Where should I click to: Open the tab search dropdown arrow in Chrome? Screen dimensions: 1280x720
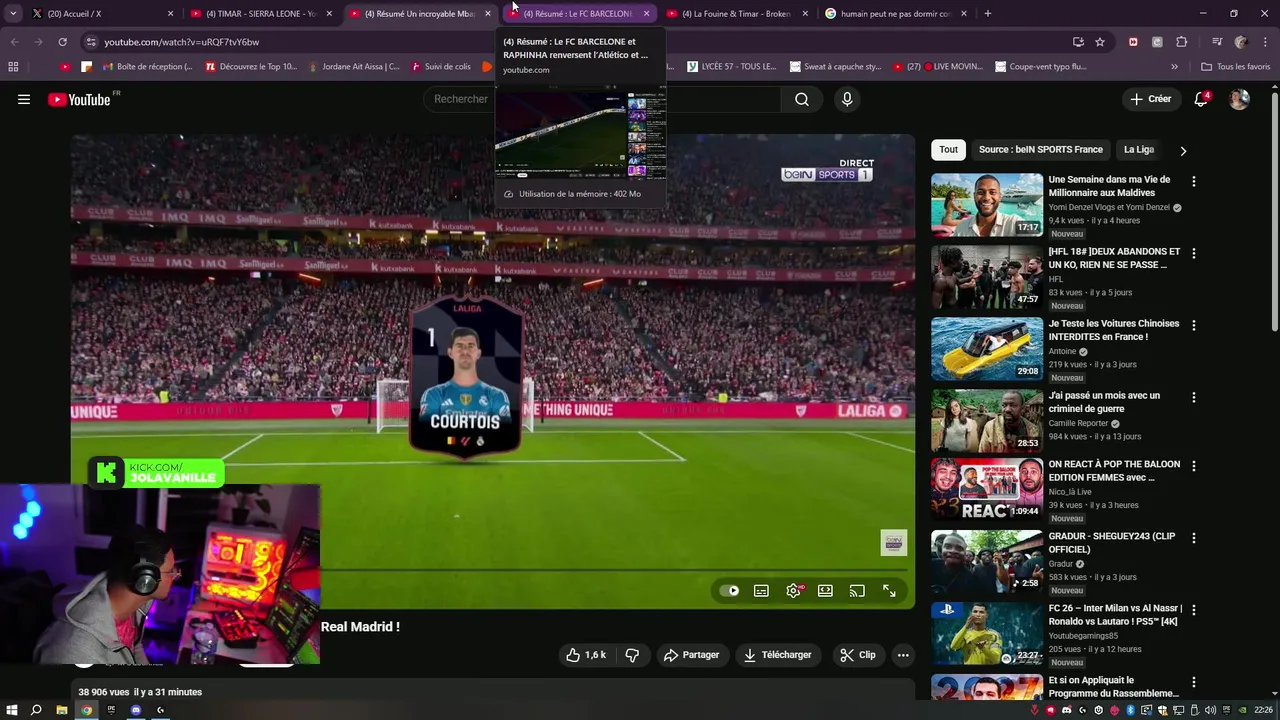[13, 14]
